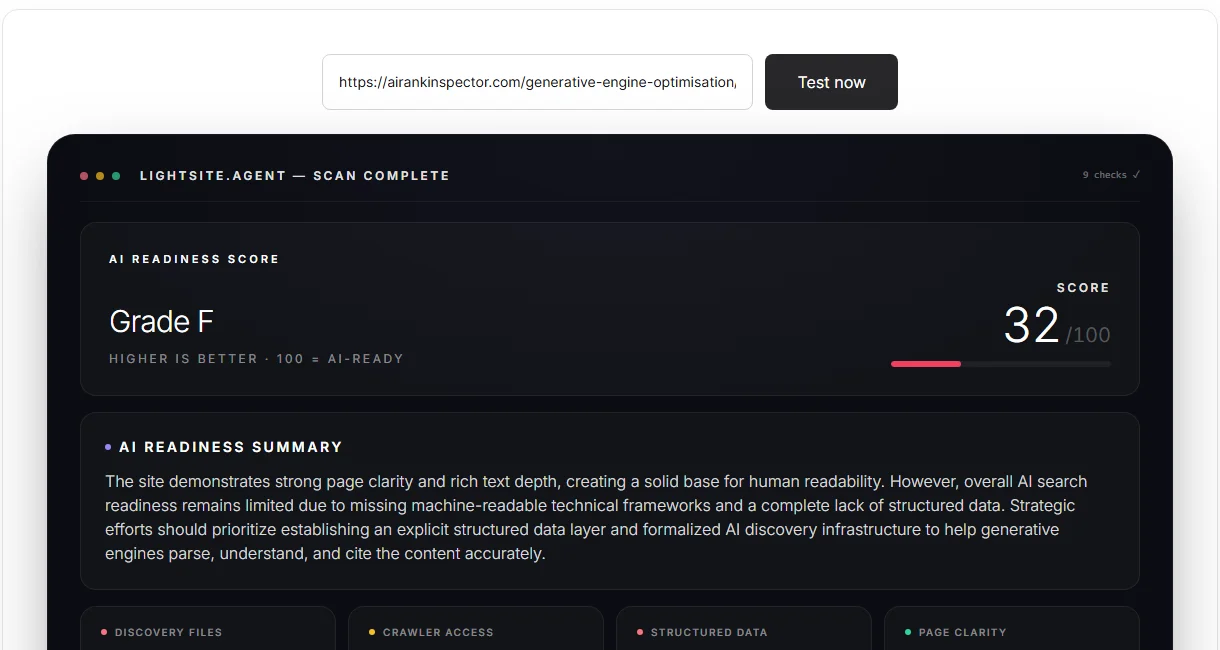Open the Page Clarity card
This screenshot has height=650, width=1220.
(x=1012, y=628)
